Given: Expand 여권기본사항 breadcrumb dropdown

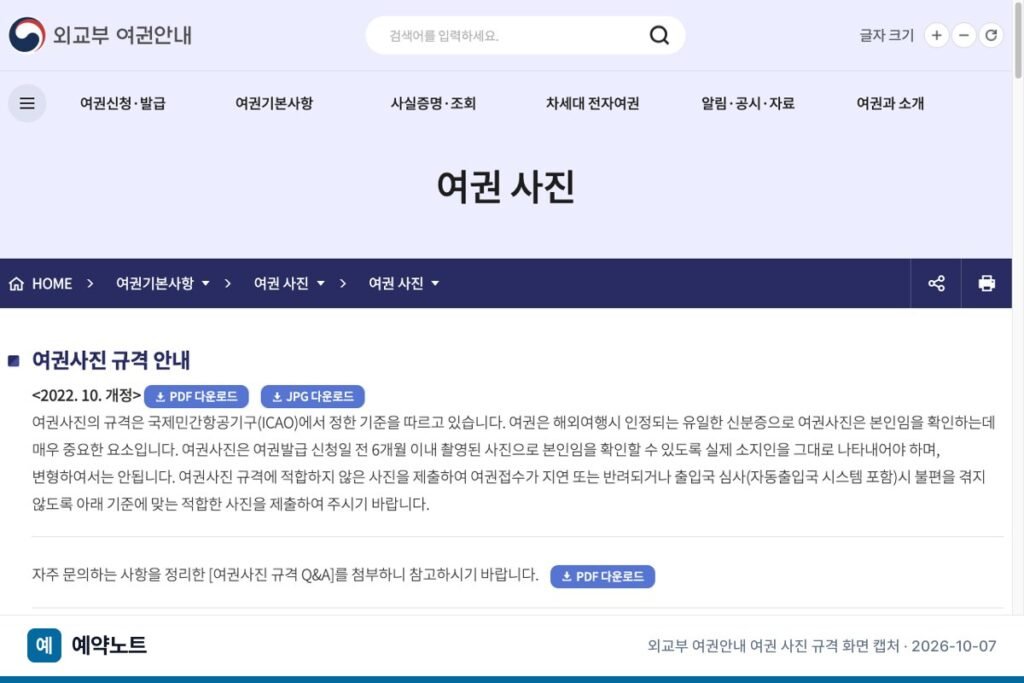Looking at the screenshot, I should (163, 283).
